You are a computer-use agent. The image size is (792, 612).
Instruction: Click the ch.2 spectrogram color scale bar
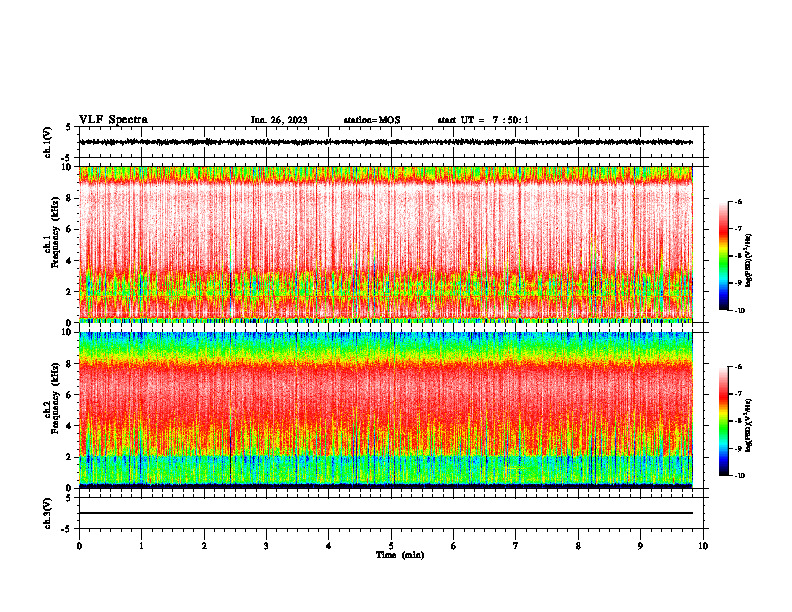724,421
